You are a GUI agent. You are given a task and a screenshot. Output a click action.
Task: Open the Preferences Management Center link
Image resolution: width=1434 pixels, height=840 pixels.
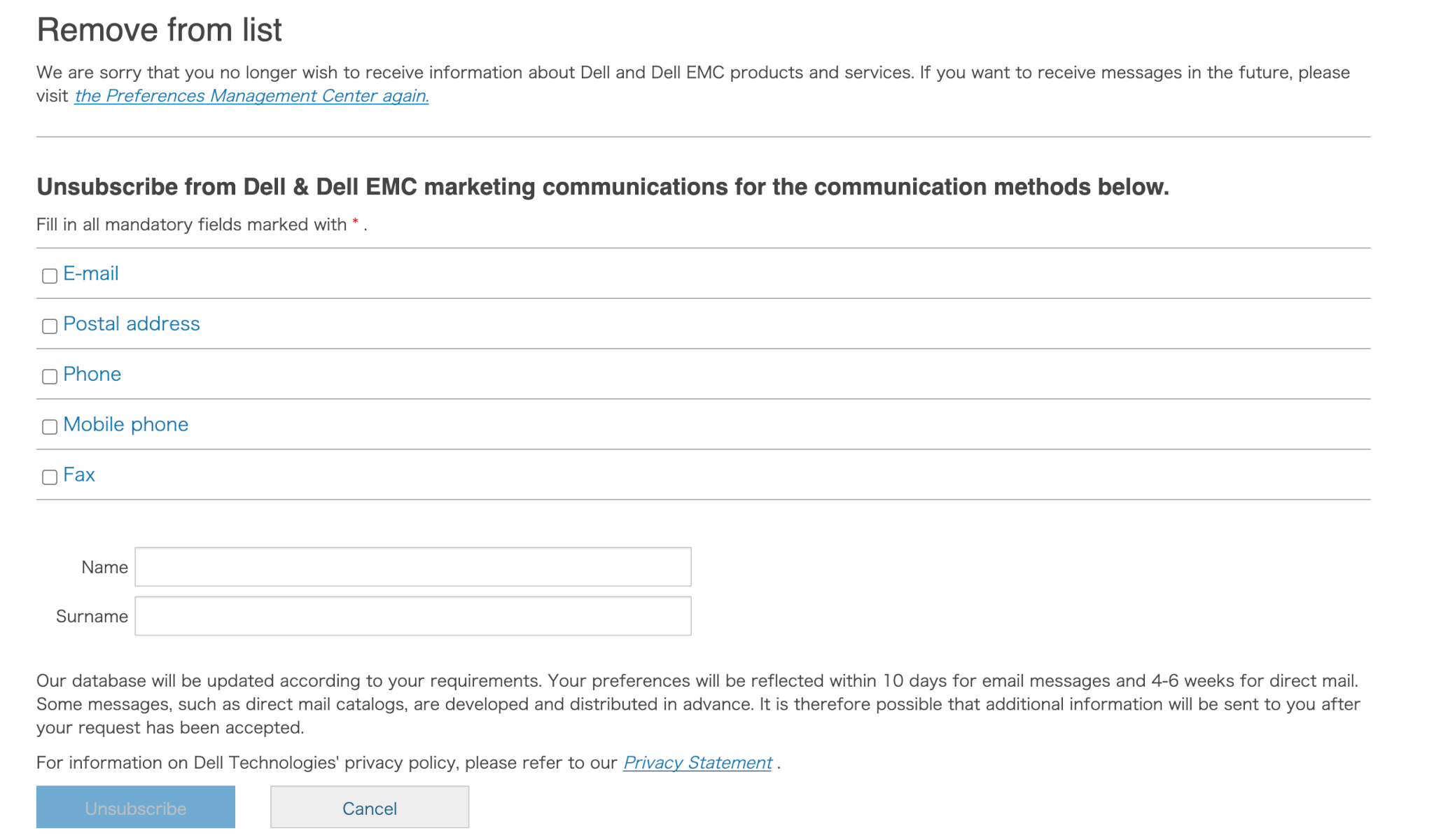(252, 96)
